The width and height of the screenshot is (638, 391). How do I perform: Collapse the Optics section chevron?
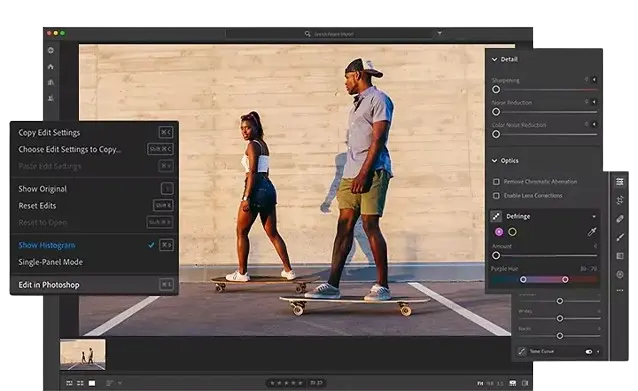coord(494,161)
